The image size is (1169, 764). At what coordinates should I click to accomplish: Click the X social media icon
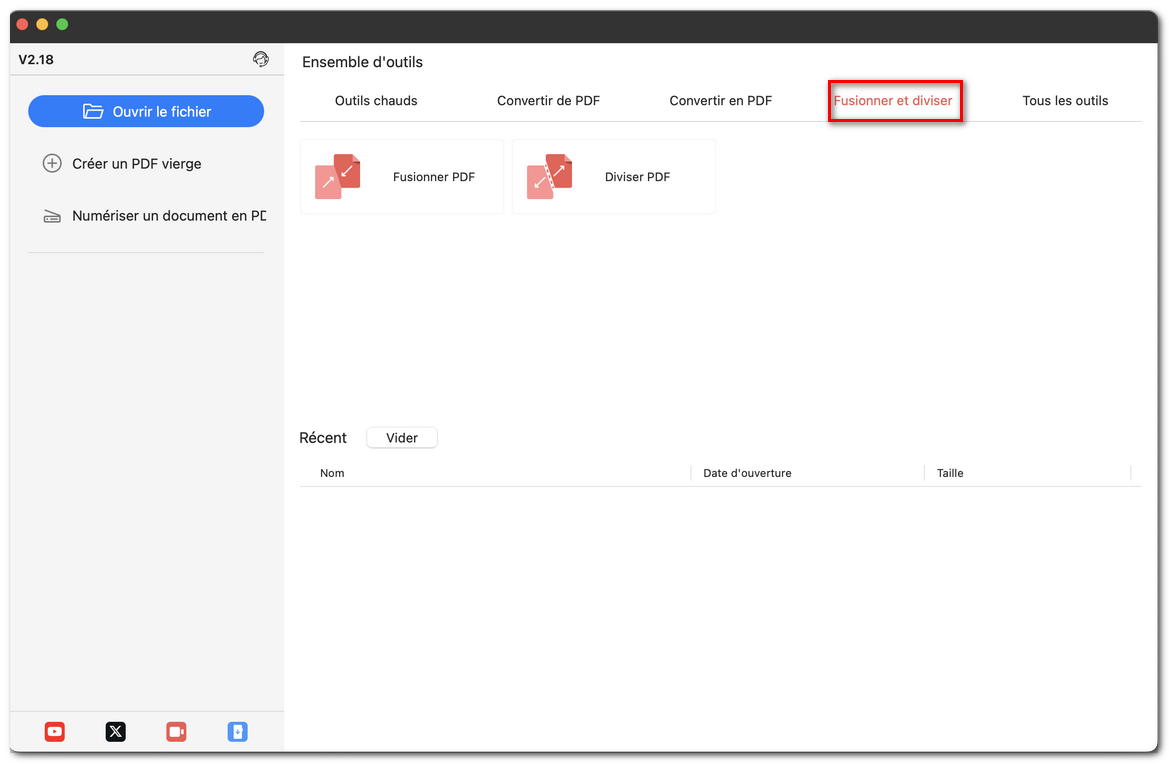tap(115, 731)
